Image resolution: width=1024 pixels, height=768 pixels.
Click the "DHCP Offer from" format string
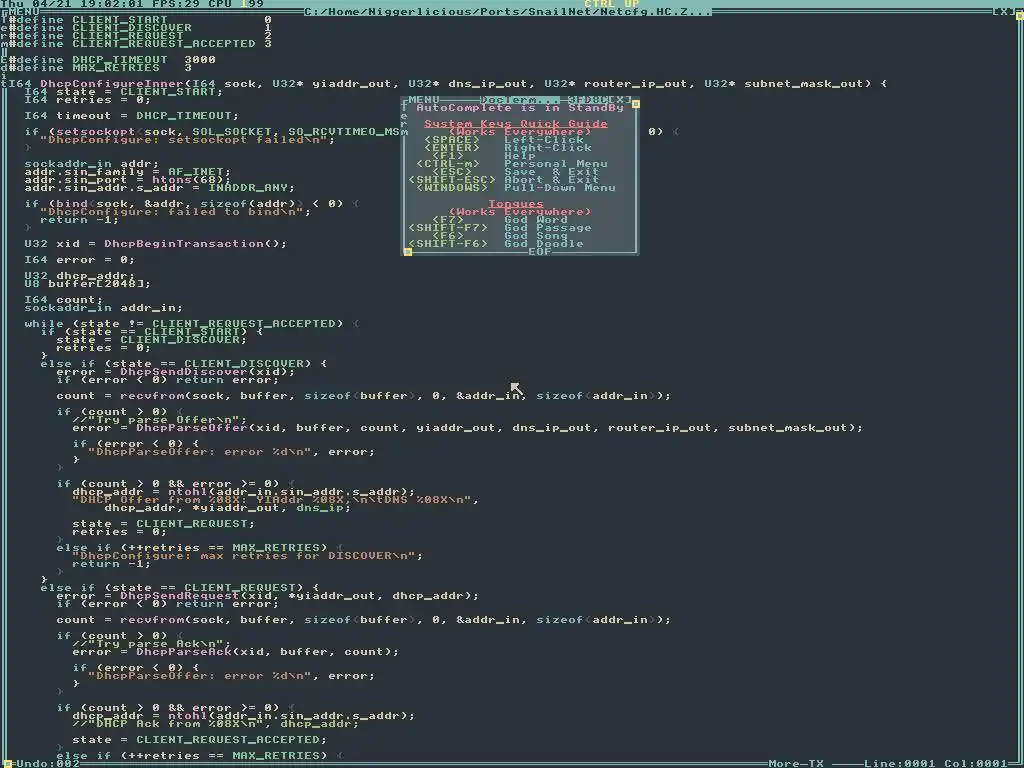coord(276,500)
